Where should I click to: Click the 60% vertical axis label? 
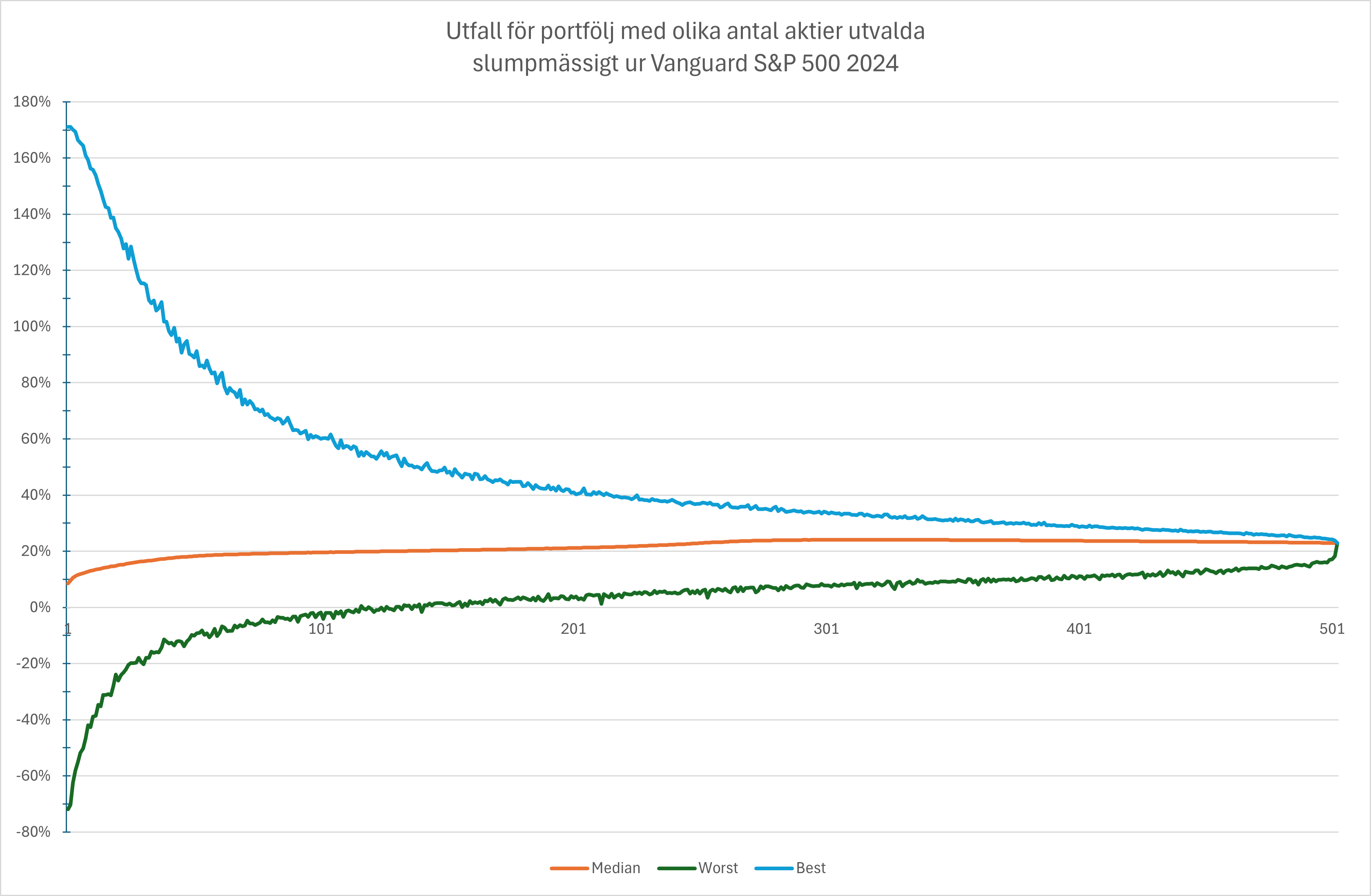(x=36, y=439)
